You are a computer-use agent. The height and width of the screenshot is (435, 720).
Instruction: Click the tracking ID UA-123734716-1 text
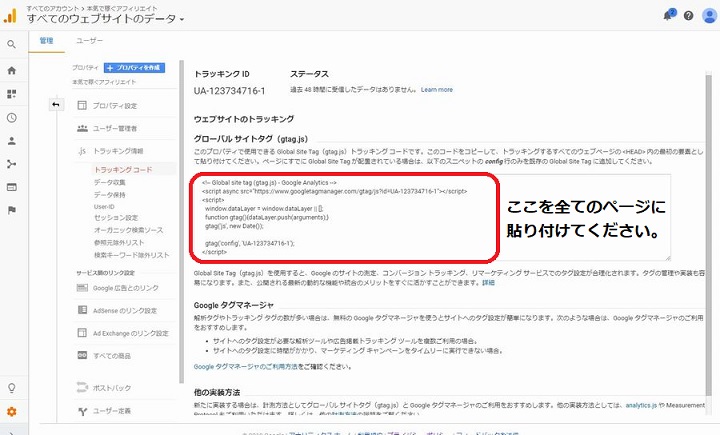click(229, 91)
